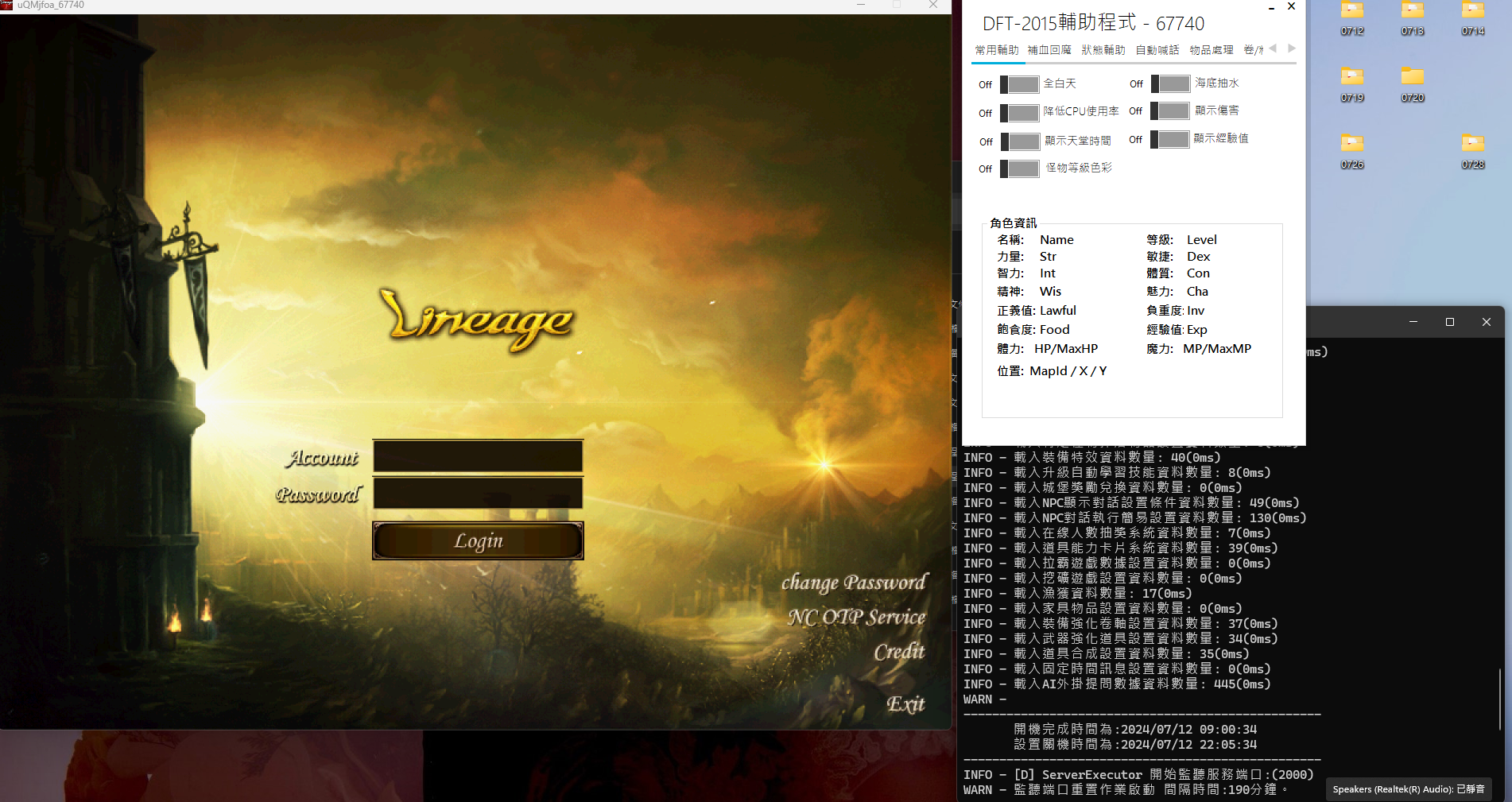View the Credit screen in Lineage
The image size is (1512, 802).
(900, 652)
